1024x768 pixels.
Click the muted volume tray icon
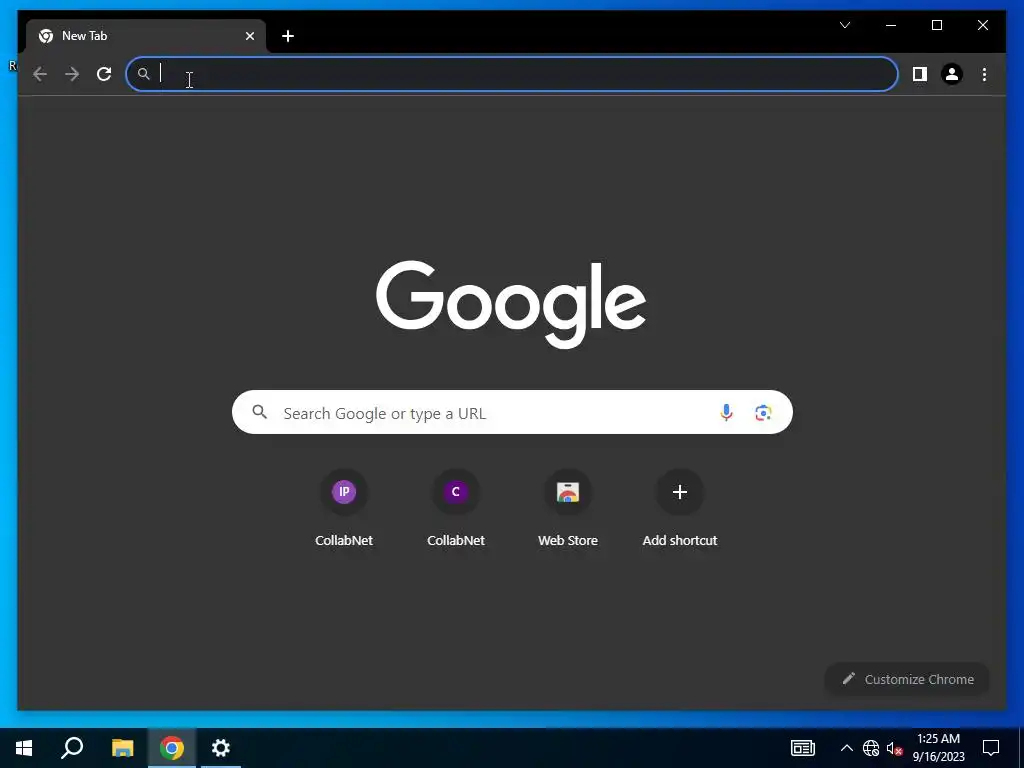(894, 748)
